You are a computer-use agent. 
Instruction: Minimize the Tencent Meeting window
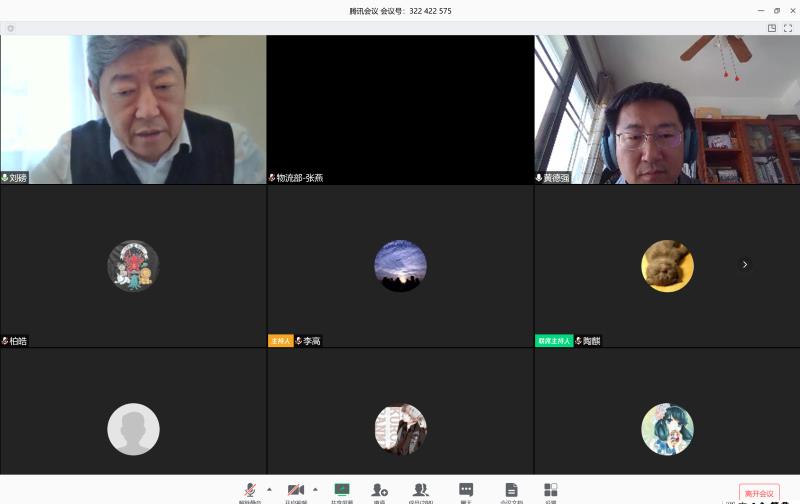click(761, 11)
